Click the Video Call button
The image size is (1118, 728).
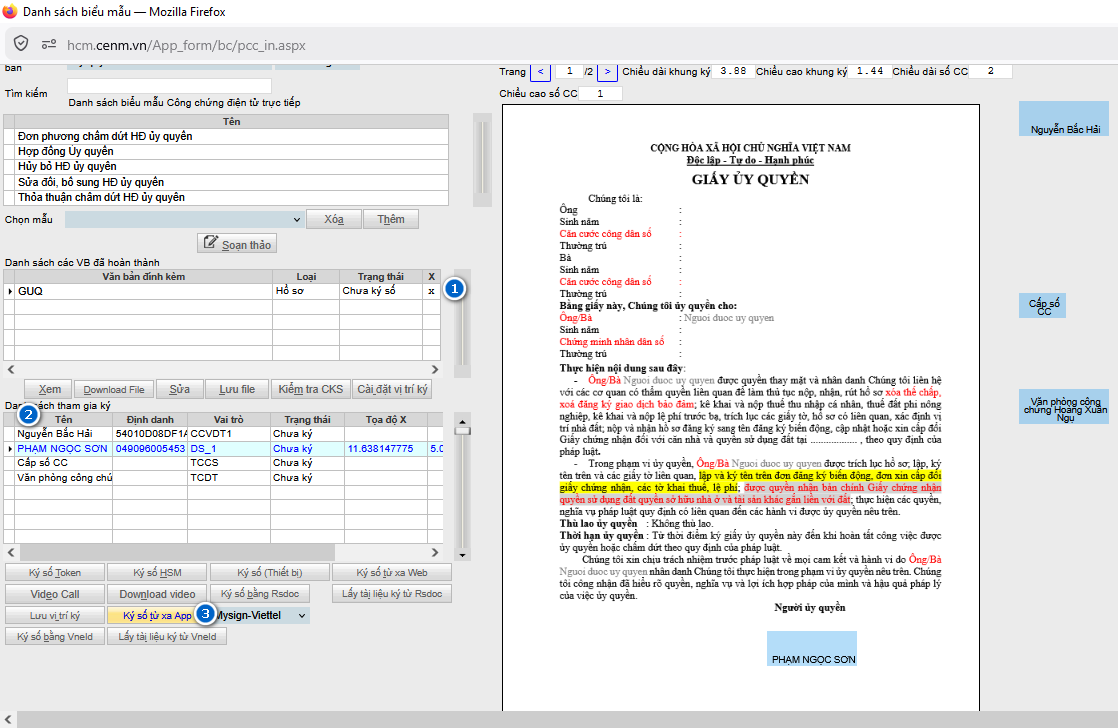point(55,594)
